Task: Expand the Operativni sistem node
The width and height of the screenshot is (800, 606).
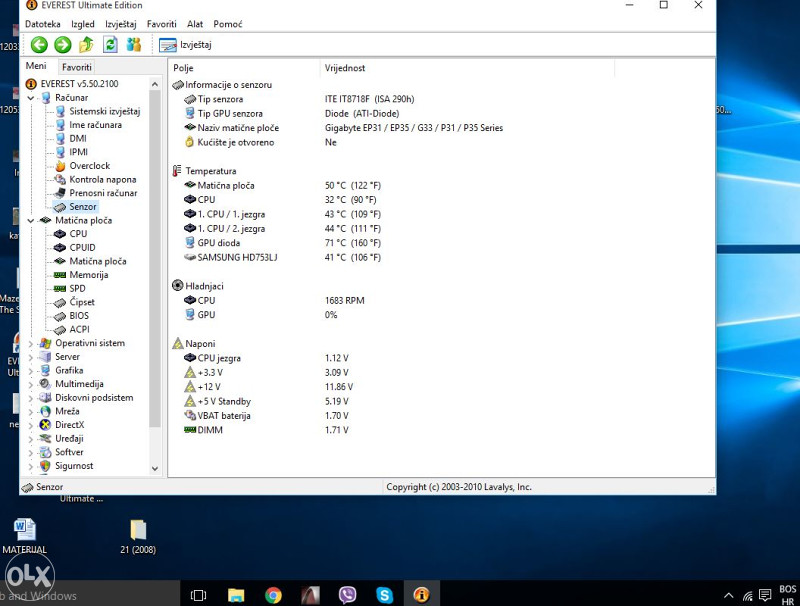Action: pos(31,344)
